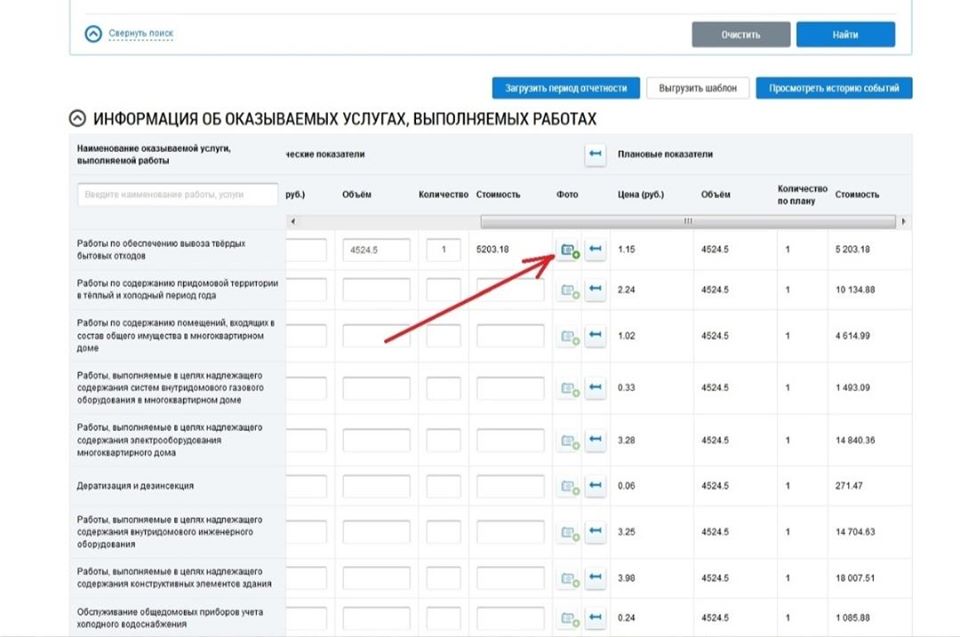Click Загрузить период отчетности button
This screenshot has width=960, height=637.
tap(565, 88)
